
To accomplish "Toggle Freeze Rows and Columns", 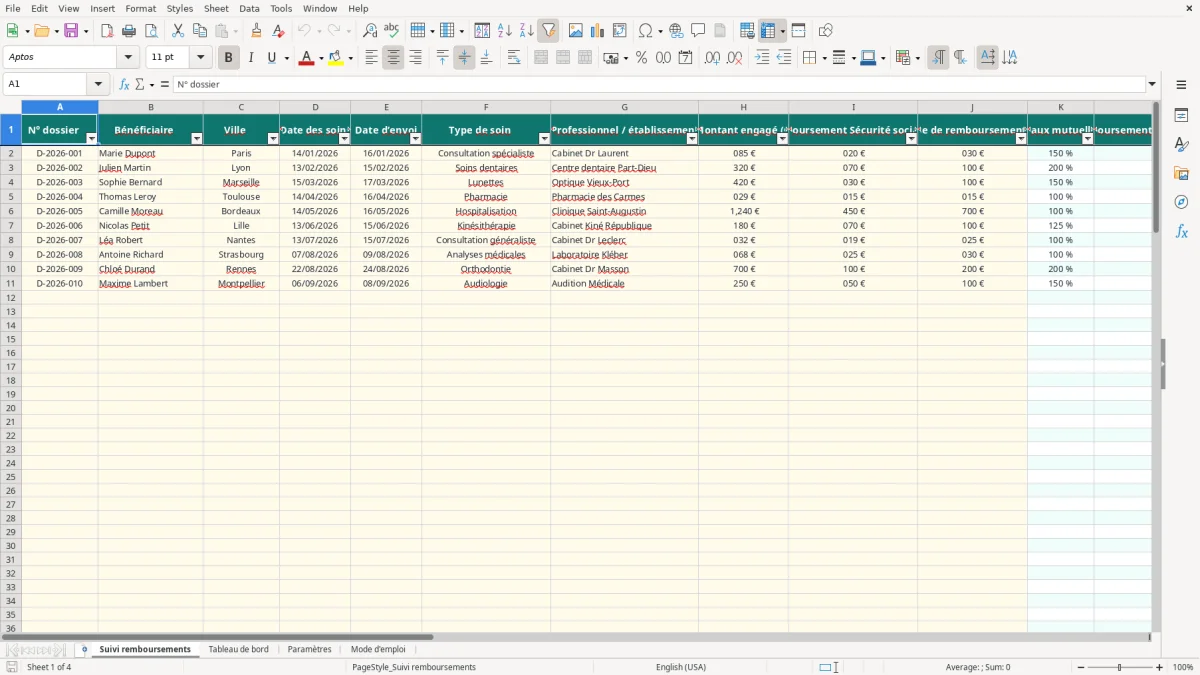I will point(768,31).
